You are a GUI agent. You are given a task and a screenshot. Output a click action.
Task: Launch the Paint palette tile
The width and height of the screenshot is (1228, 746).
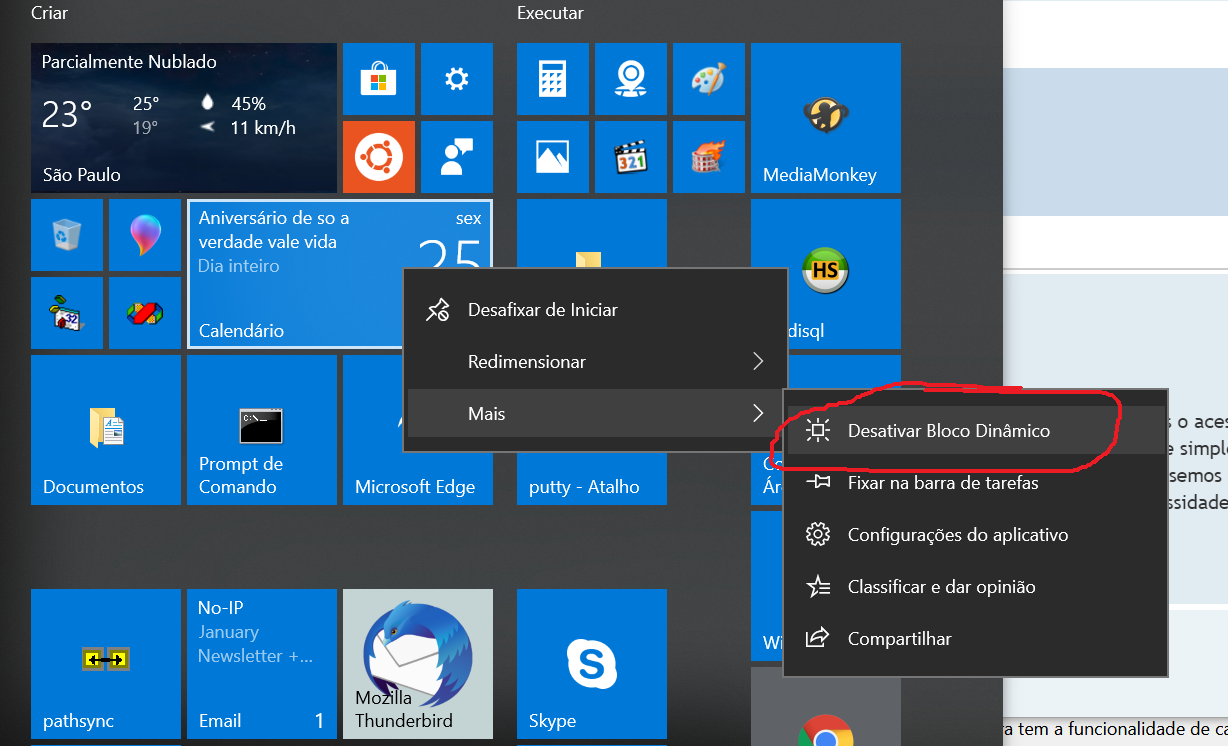(x=709, y=79)
